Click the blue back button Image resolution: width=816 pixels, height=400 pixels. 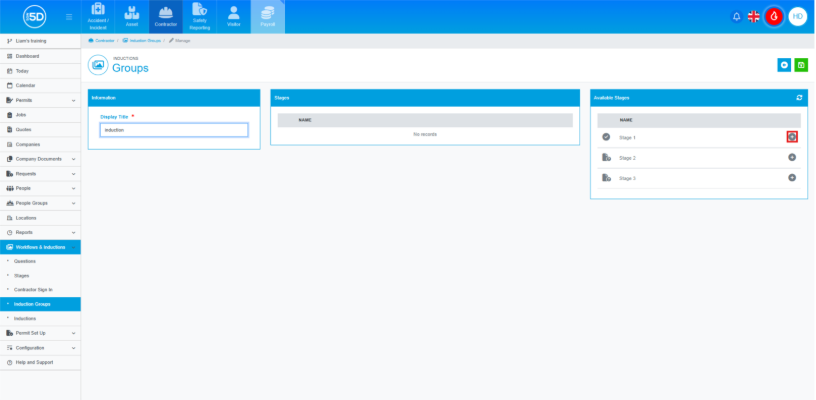pyautogui.click(x=784, y=65)
